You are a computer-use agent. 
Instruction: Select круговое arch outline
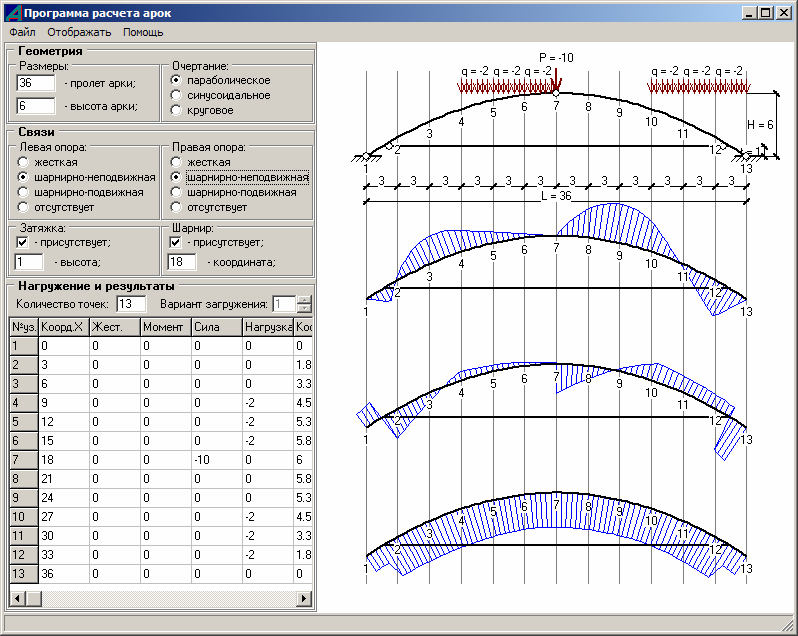tap(176, 110)
